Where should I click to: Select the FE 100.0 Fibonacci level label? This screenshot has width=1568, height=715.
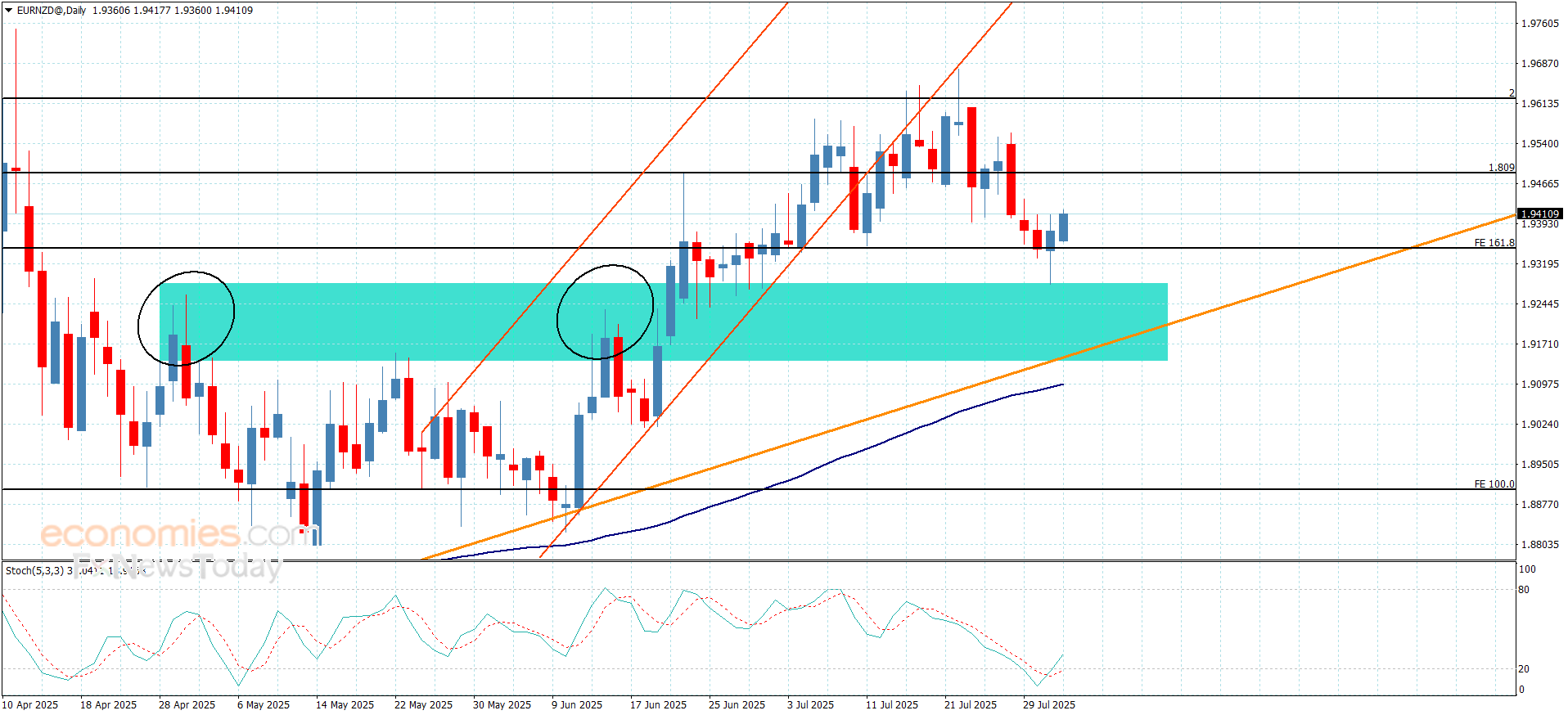pyautogui.click(x=1494, y=484)
